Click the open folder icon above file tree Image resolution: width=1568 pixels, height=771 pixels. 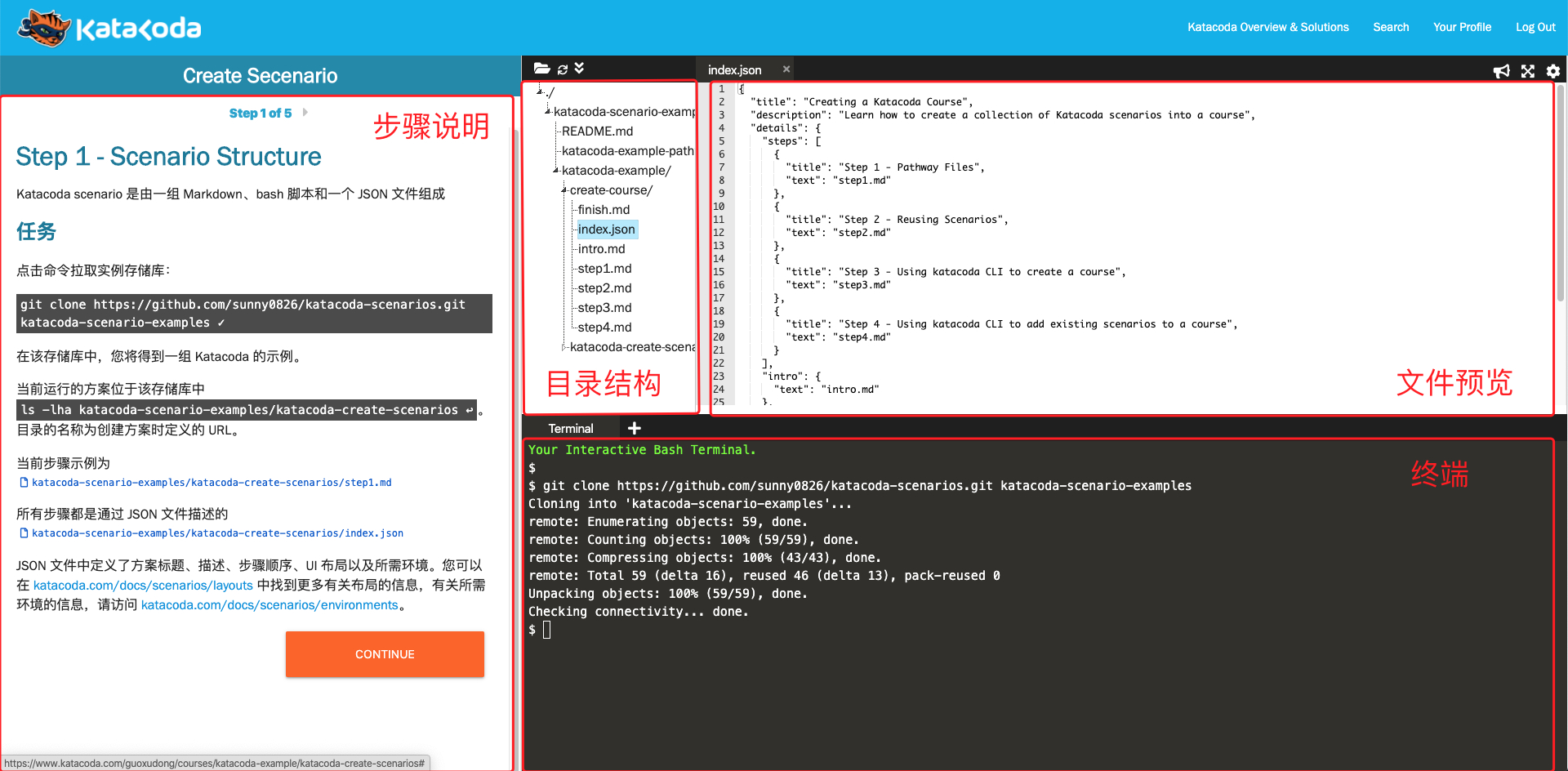point(541,69)
